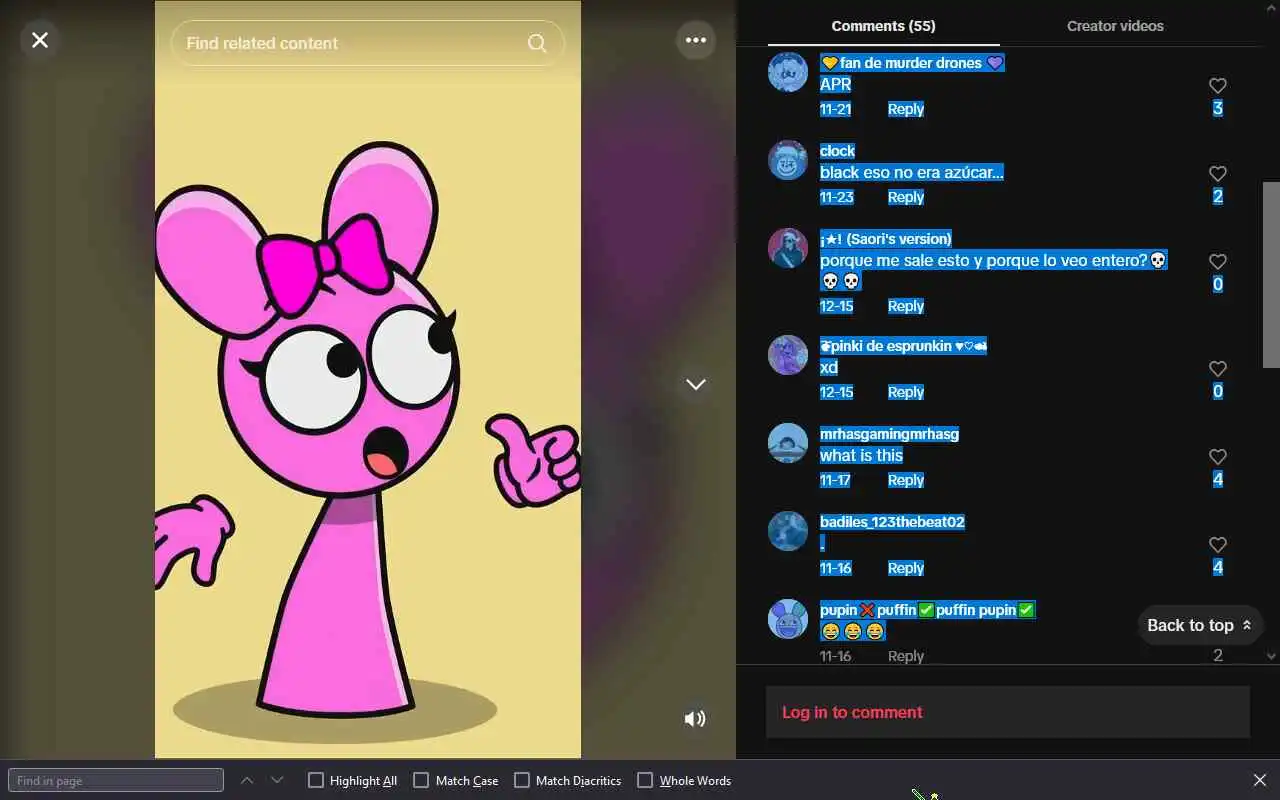Open fan de murder drones avatar
Screen dimensions: 1280x800
point(788,72)
